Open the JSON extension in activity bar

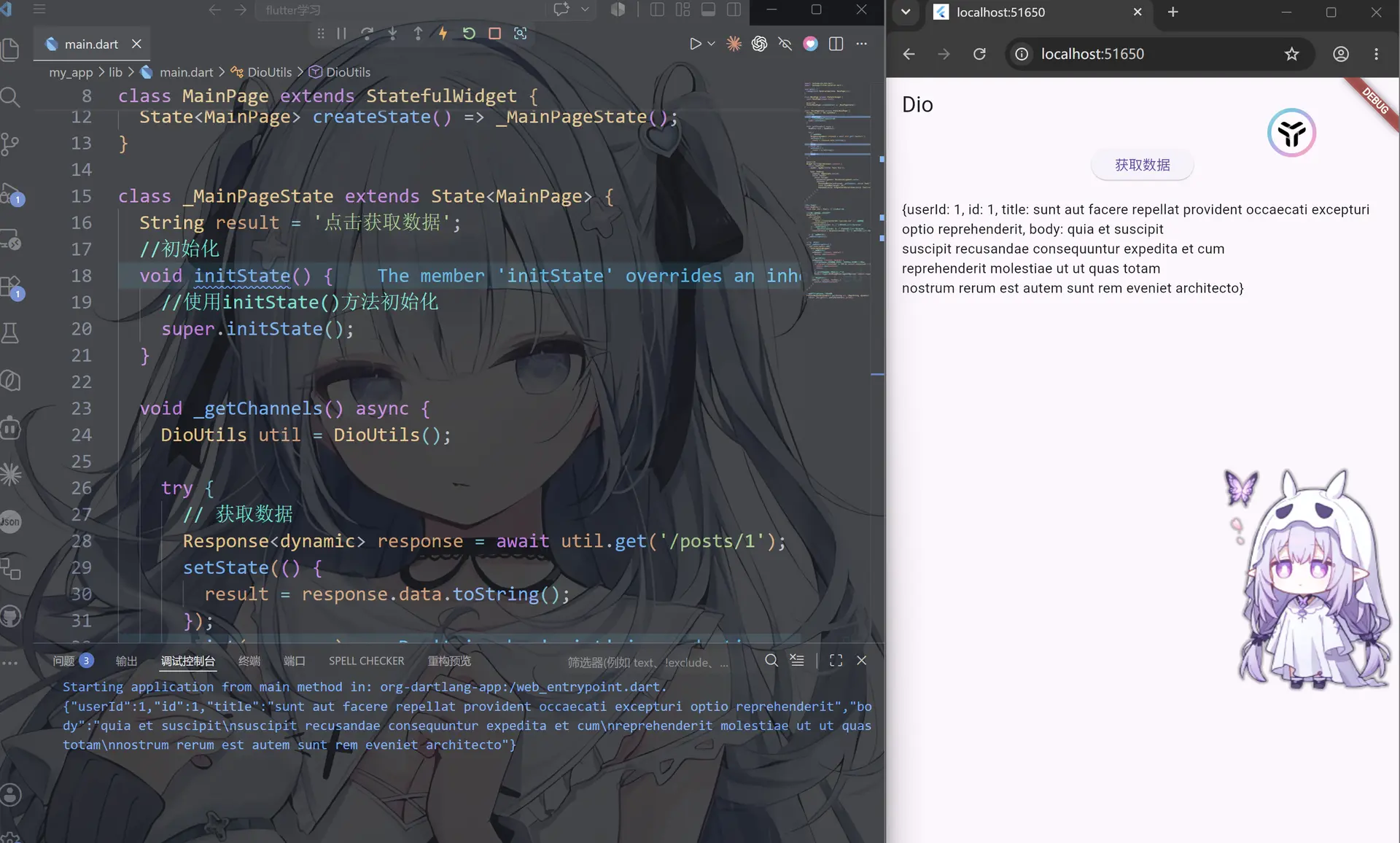tap(10, 522)
